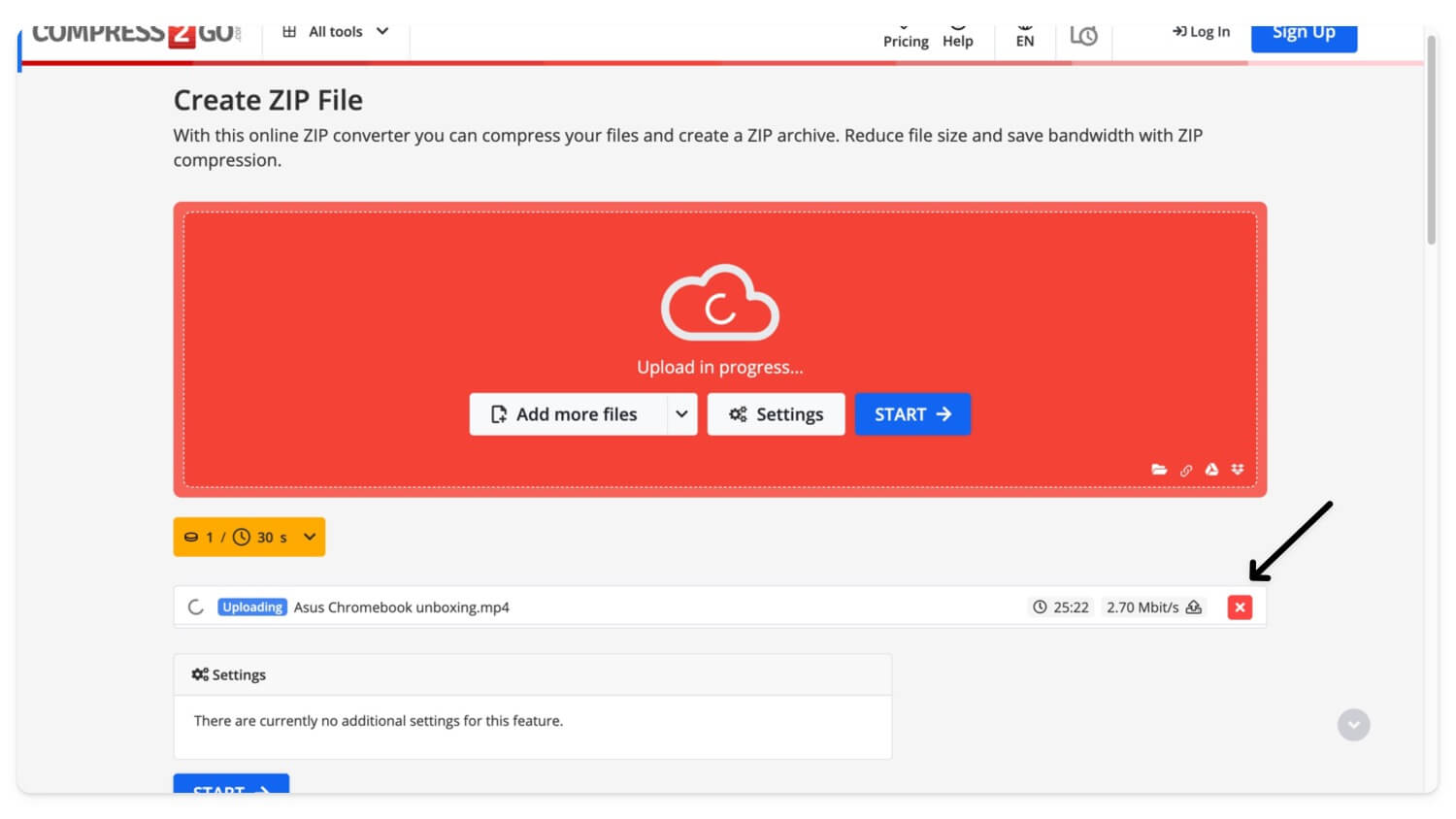The height and width of the screenshot is (819, 1456).
Task: Cancel the Asus Chromebook upload
Action: pos(1240,606)
